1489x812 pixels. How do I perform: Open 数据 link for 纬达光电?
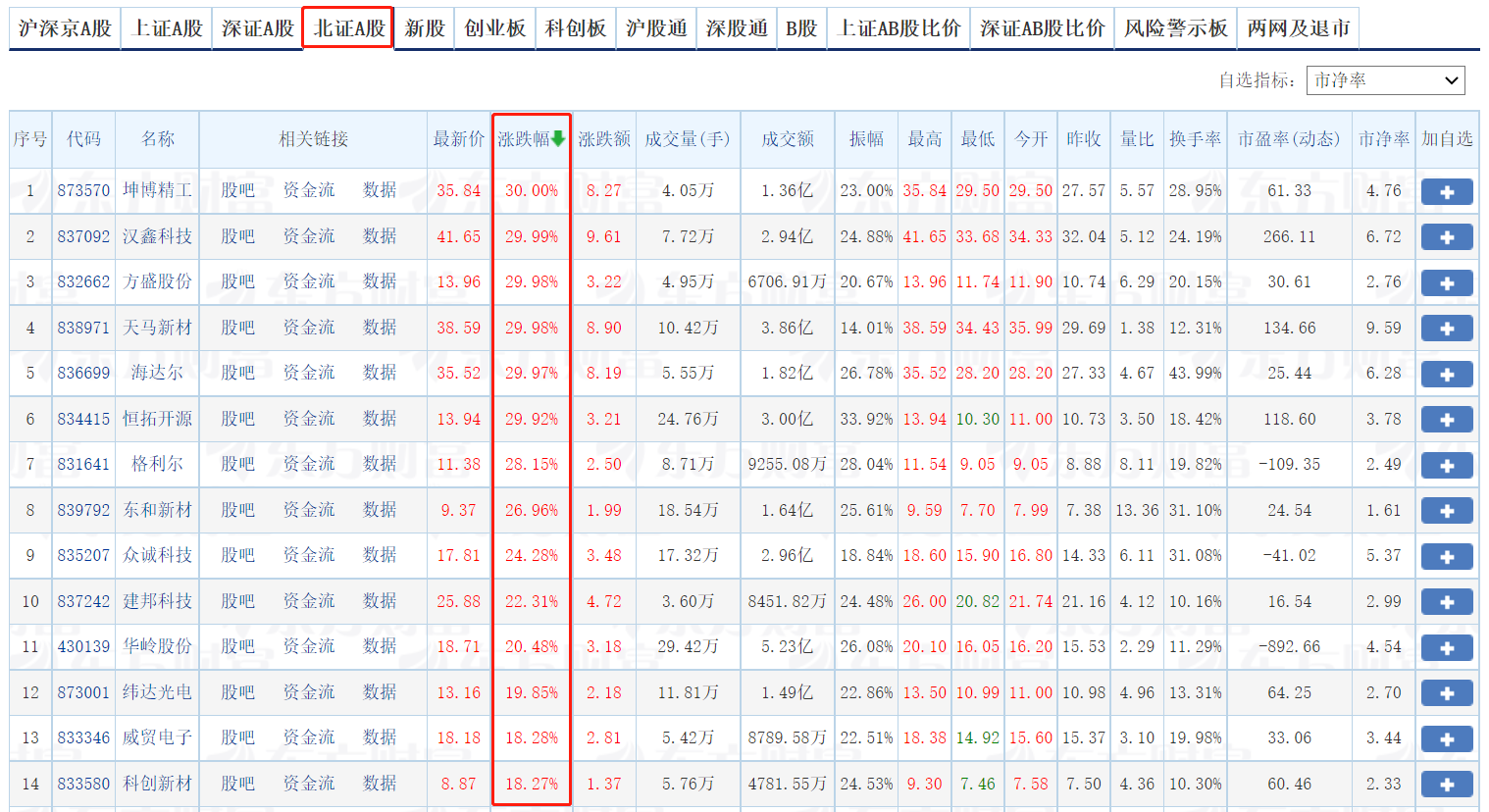[380, 692]
